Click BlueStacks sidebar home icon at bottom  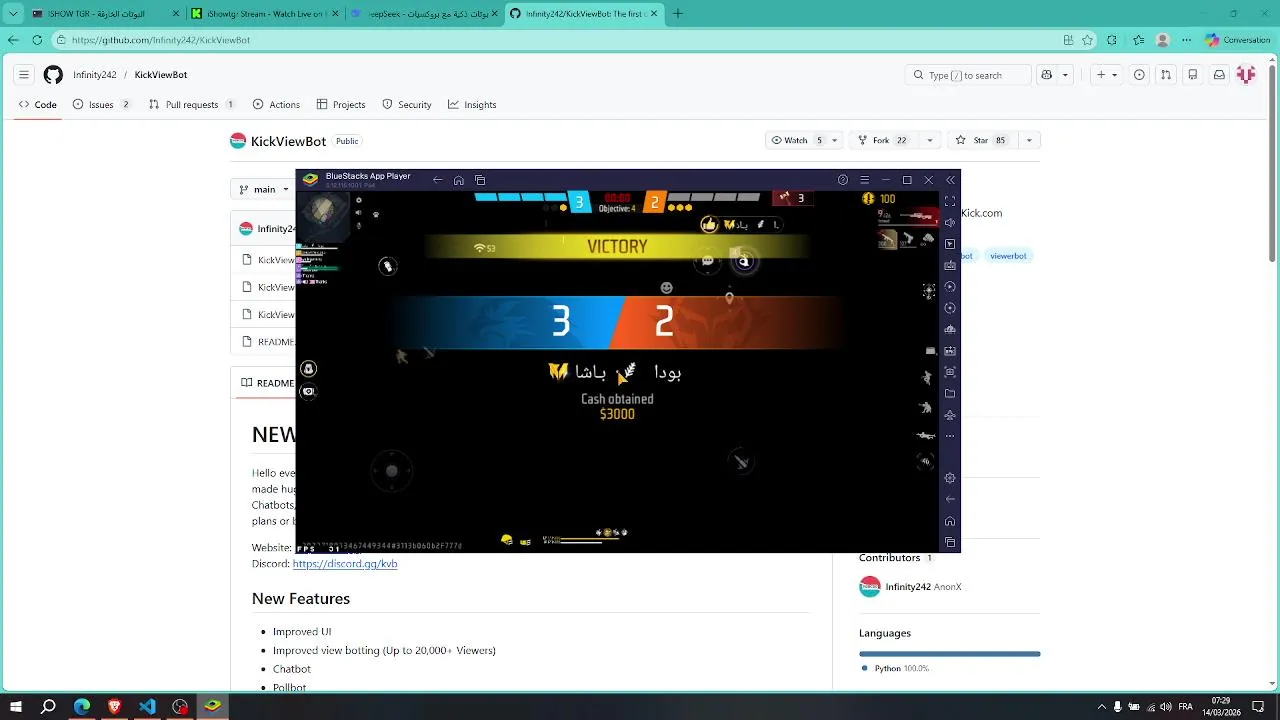click(x=950, y=521)
